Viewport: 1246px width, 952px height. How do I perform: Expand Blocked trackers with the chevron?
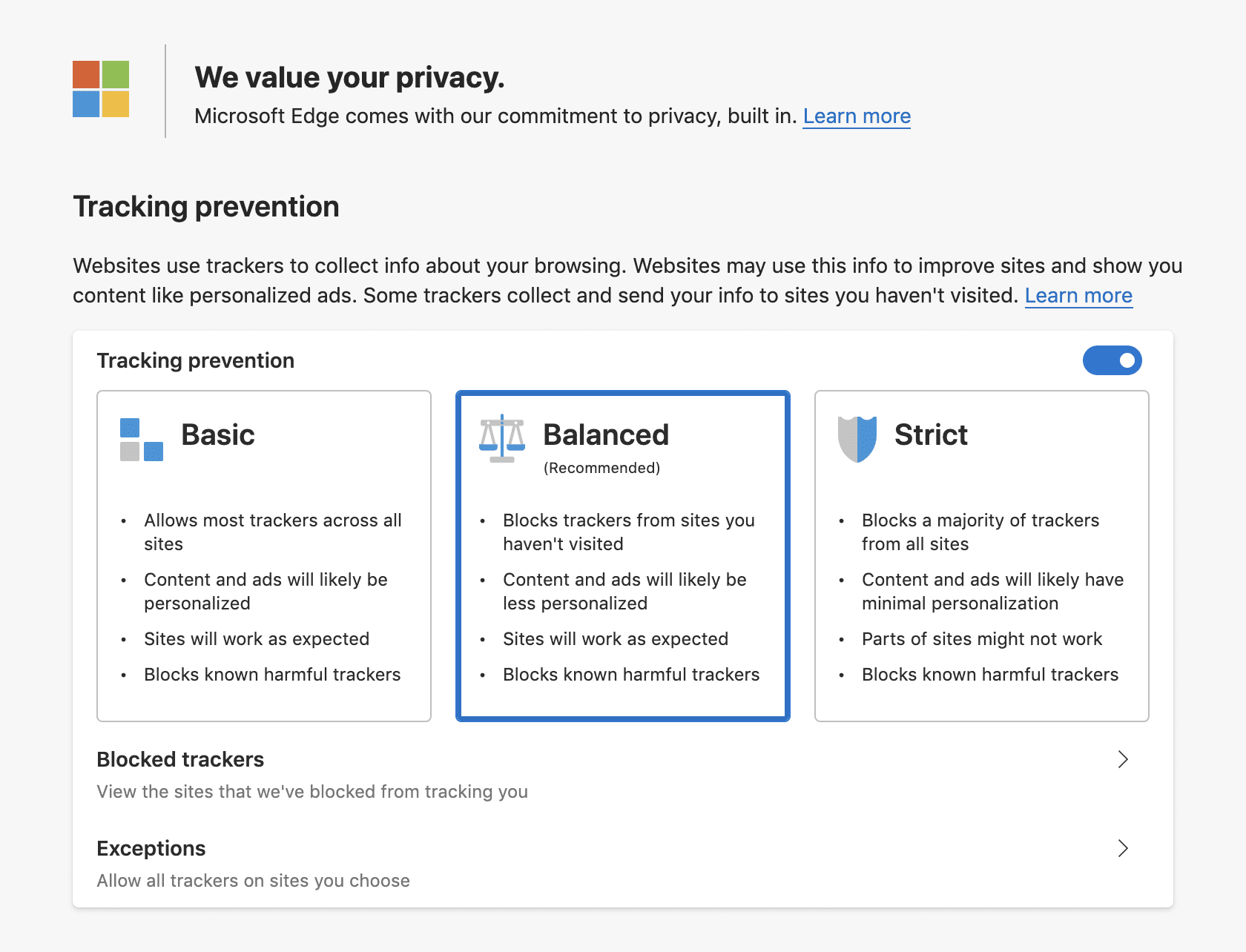[x=1123, y=759]
